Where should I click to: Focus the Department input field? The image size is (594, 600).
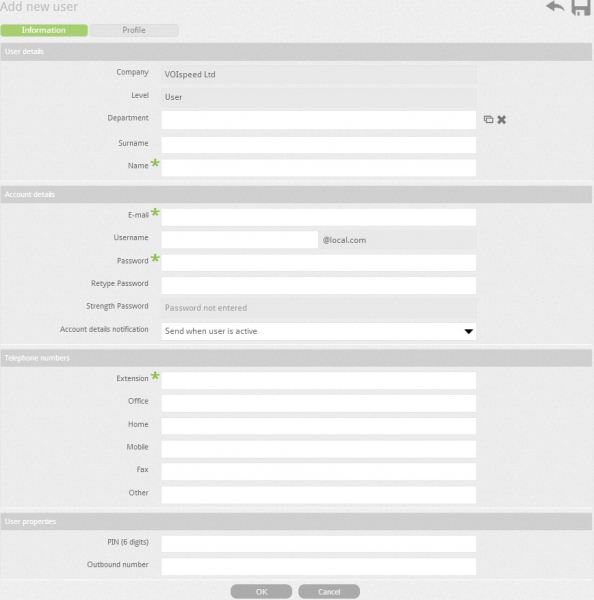(x=318, y=120)
